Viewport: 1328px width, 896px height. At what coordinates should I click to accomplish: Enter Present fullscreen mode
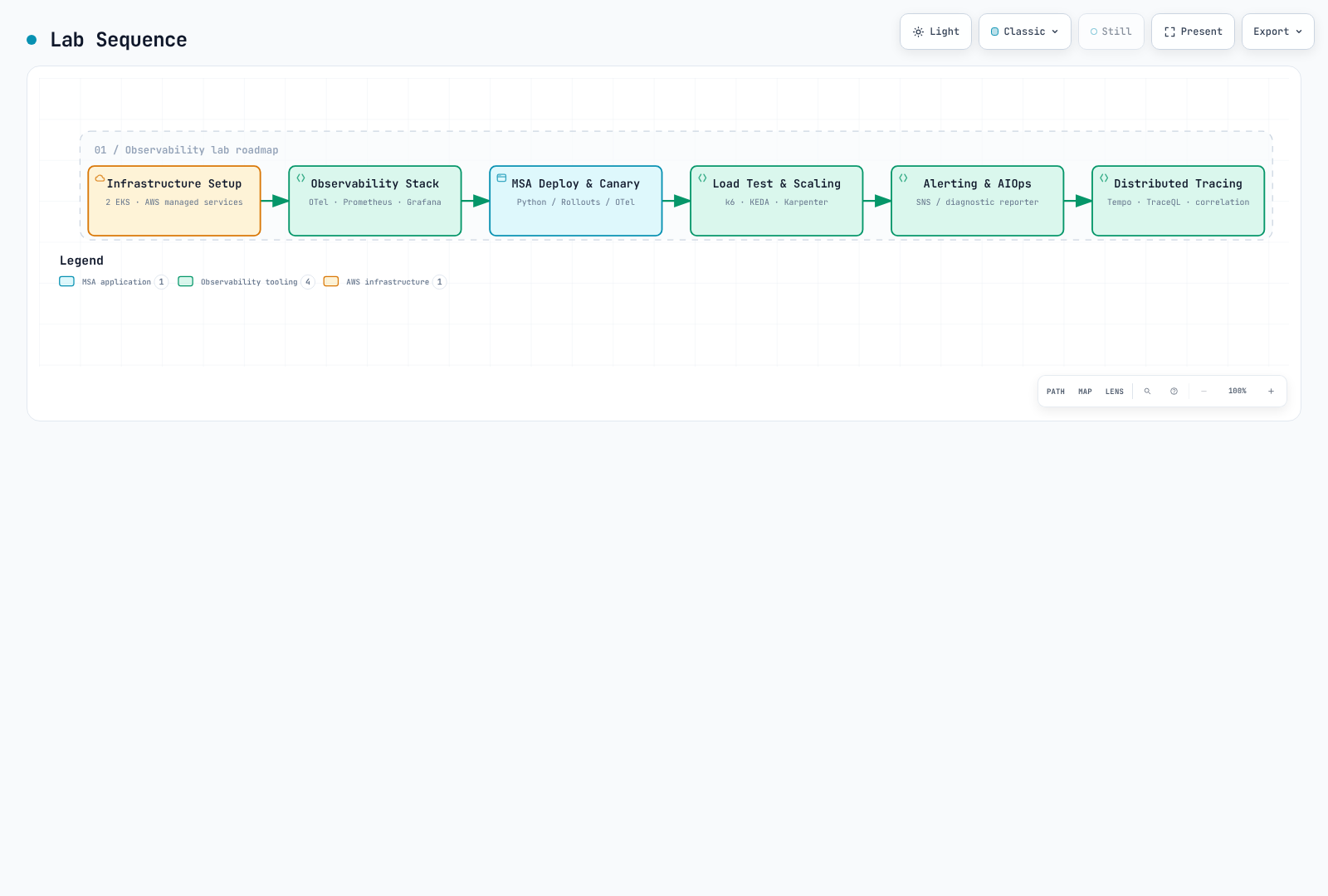[x=1193, y=32]
